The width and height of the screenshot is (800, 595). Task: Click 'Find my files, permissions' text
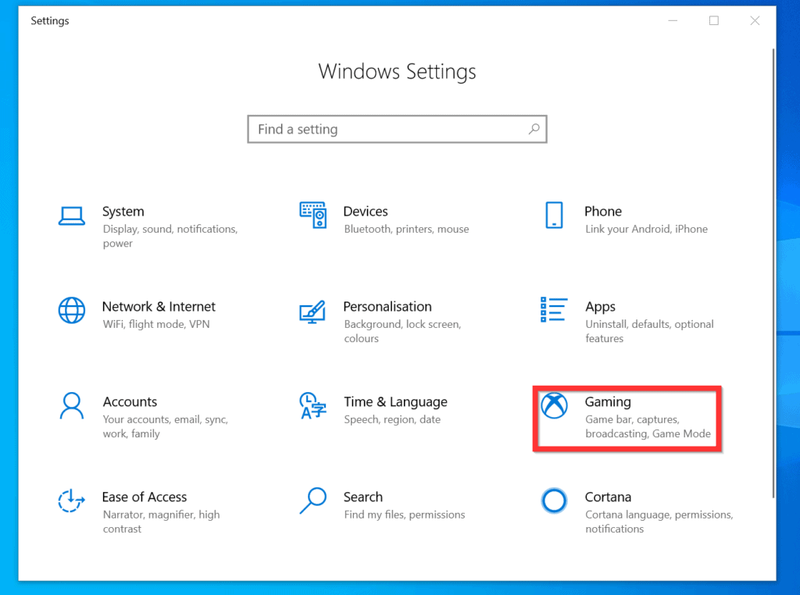(x=404, y=515)
